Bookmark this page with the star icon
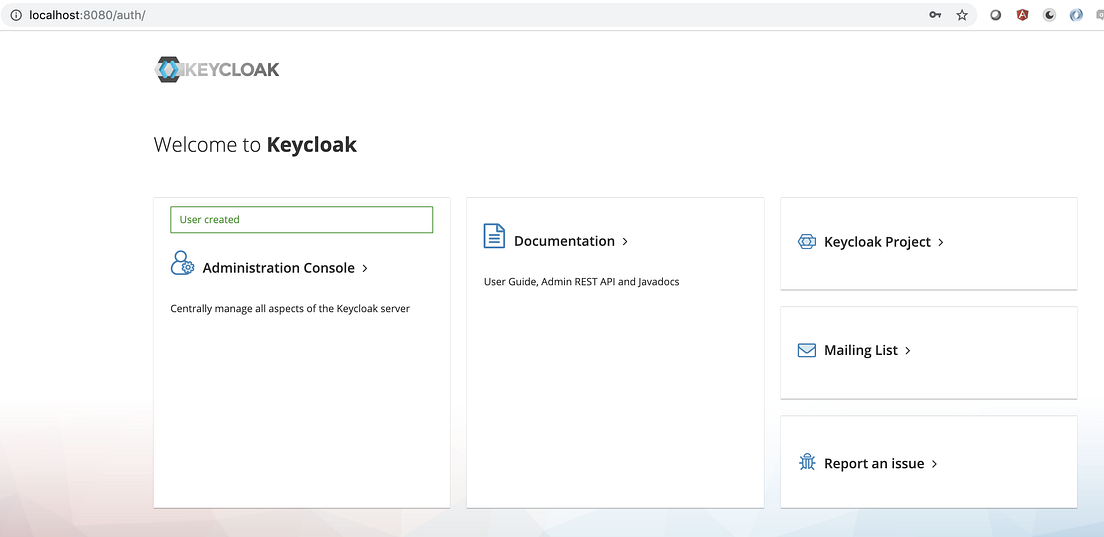The height and width of the screenshot is (537, 1104). click(x=962, y=15)
